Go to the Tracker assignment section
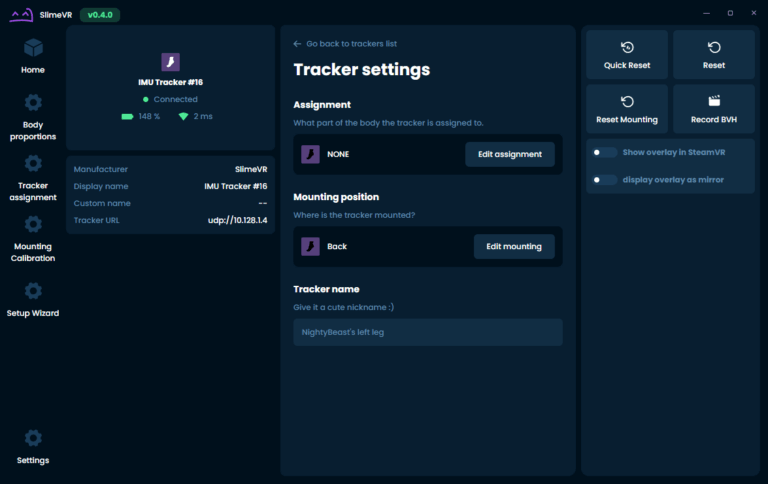768x484 pixels. 33,163
